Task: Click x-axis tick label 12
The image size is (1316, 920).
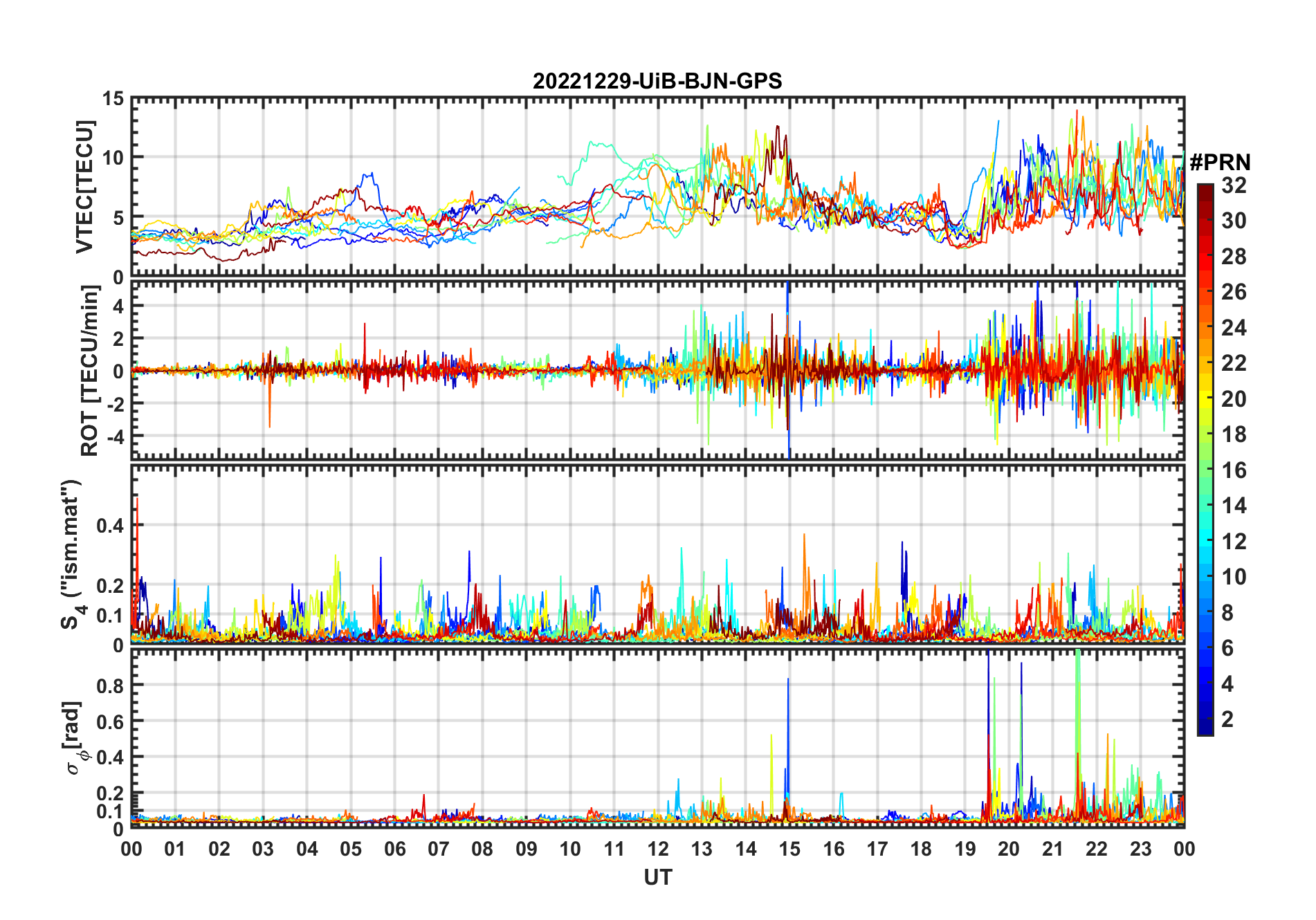Action: (x=658, y=849)
